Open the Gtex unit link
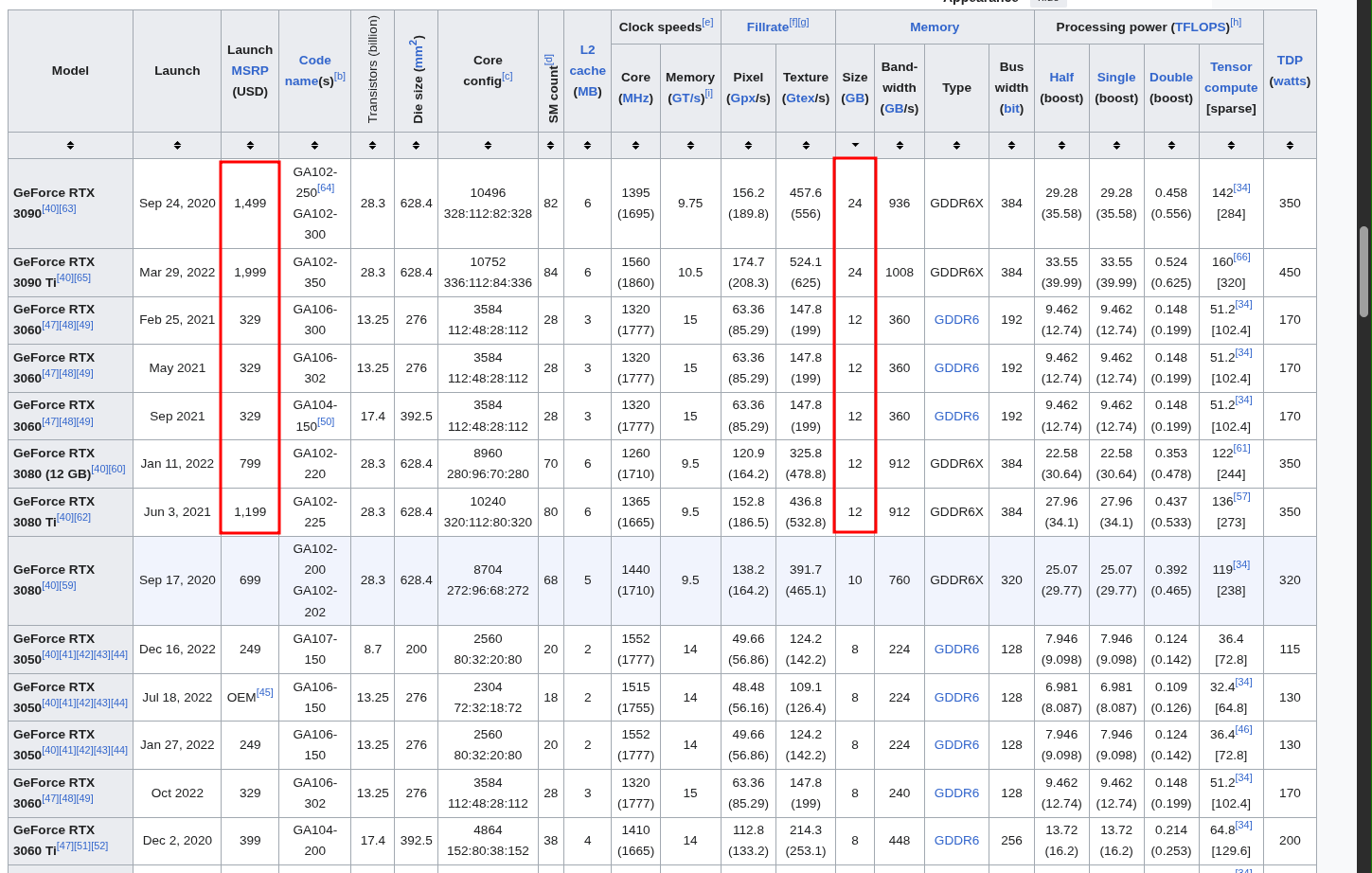 pos(800,98)
